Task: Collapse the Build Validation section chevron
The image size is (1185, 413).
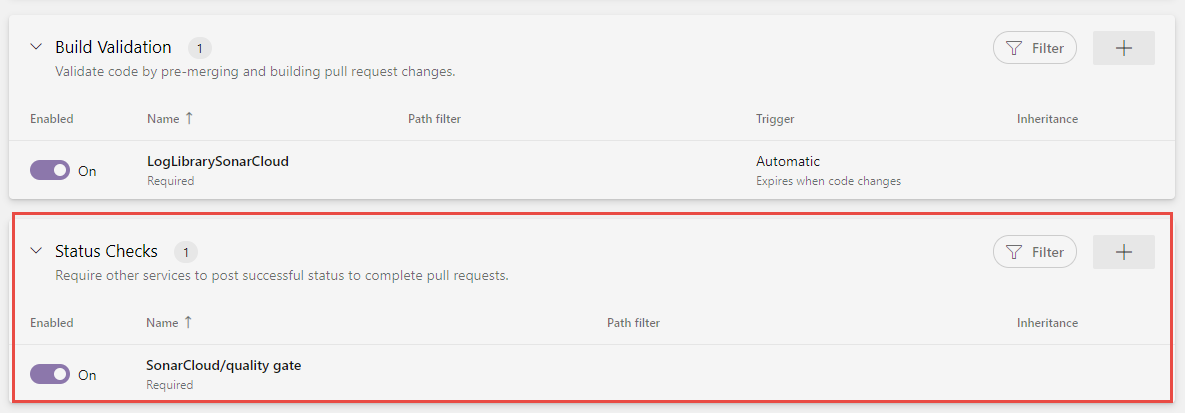Action: (x=36, y=47)
